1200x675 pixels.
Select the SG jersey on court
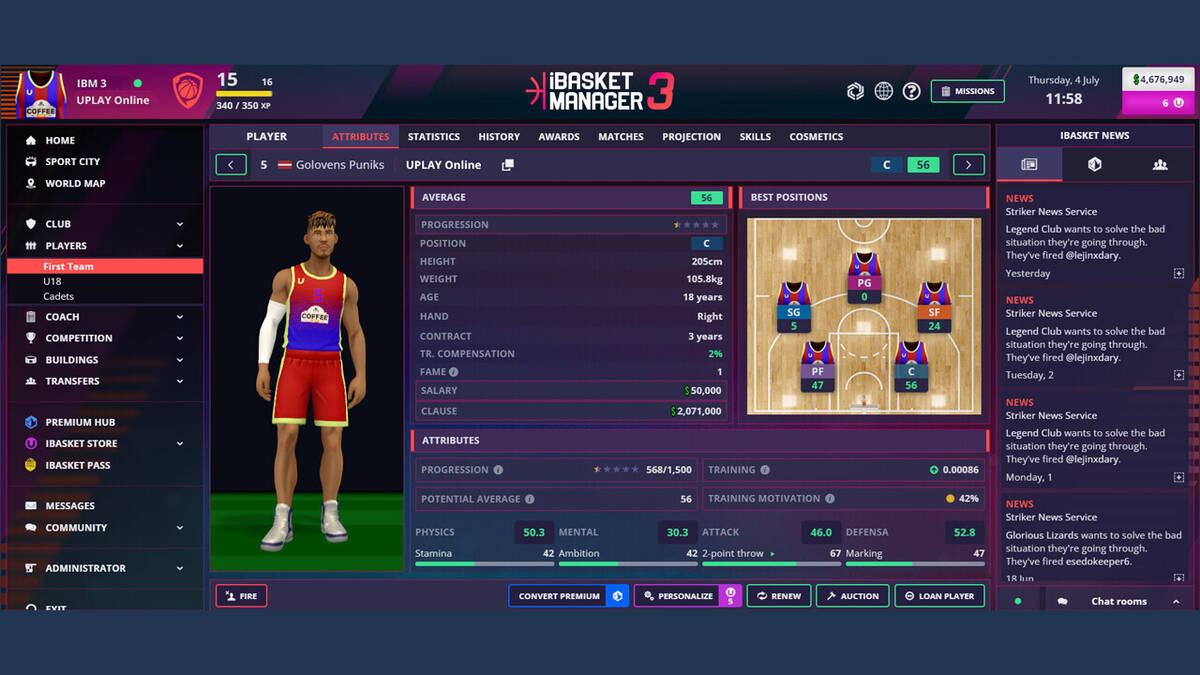794,307
